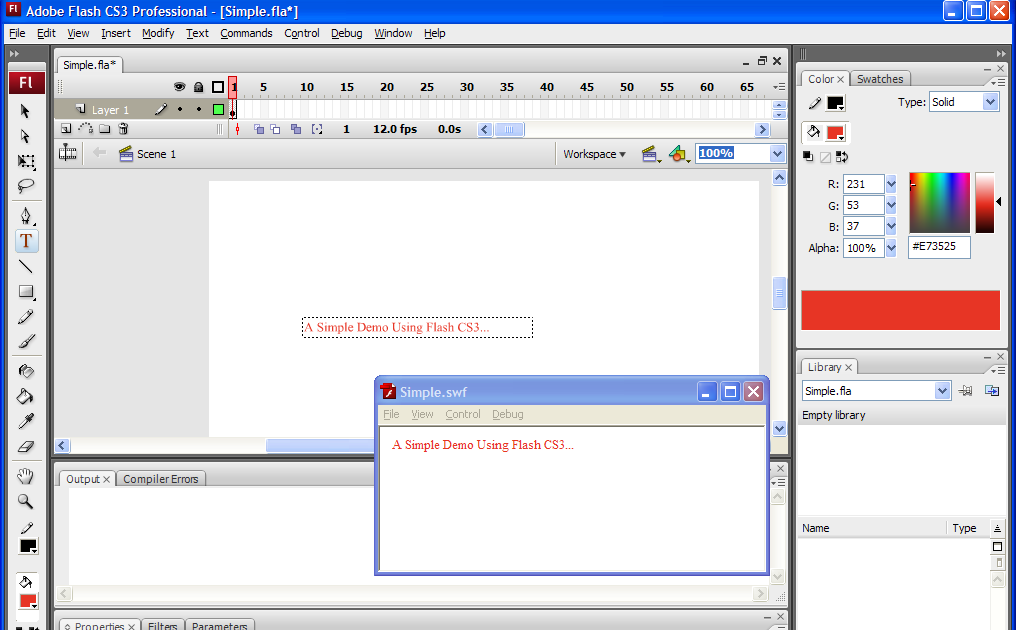1016x630 pixels.
Task: Click frame 20 on the timeline ruler
Action: coord(387,87)
